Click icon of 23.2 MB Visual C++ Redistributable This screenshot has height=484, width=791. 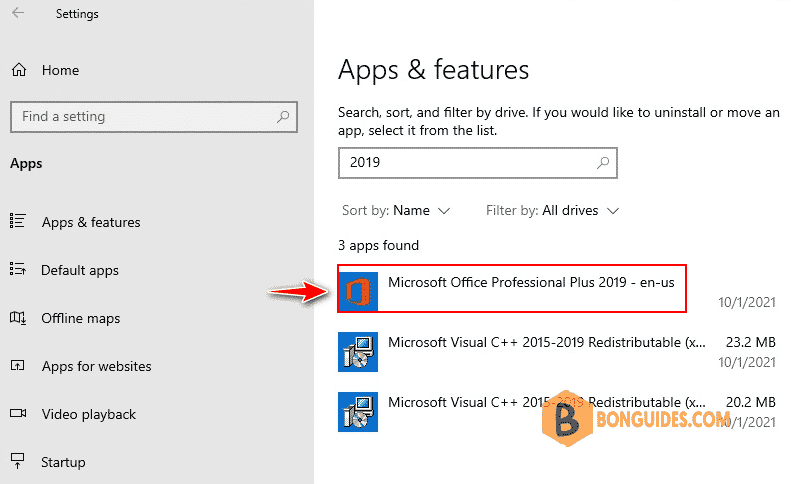pyautogui.click(x=359, y=350)
